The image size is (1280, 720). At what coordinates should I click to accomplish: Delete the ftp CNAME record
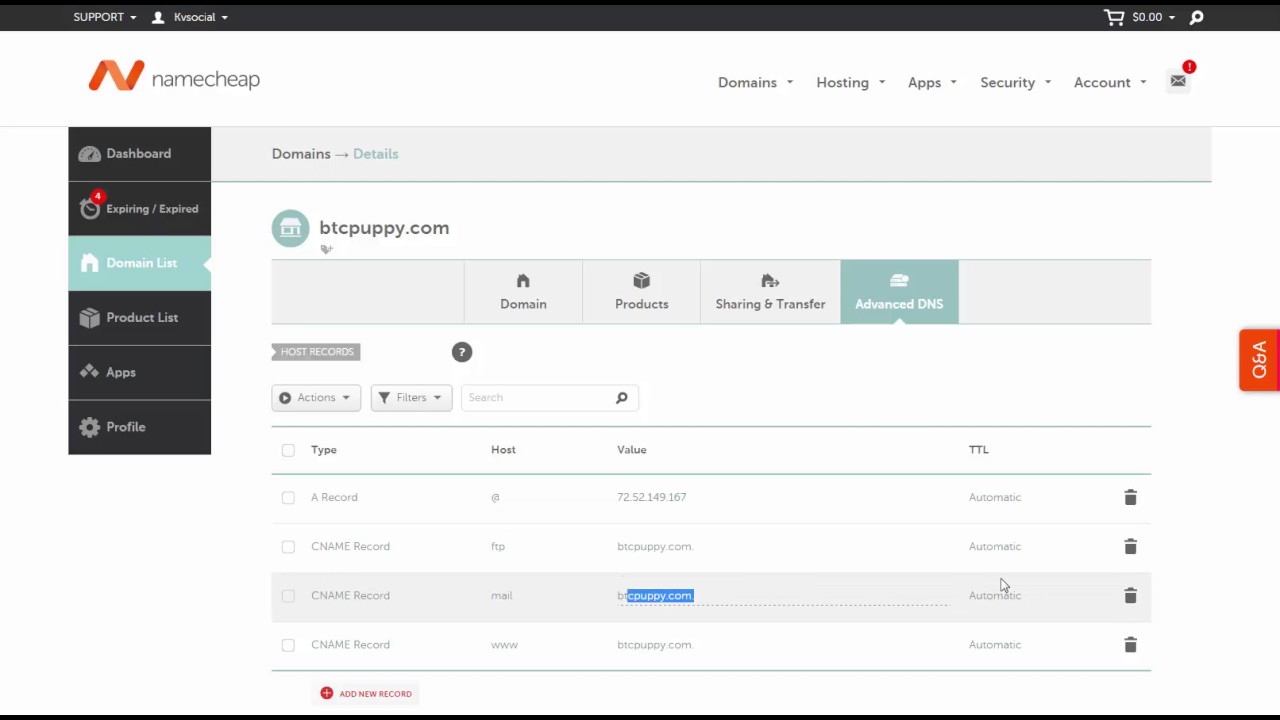click(x=1130, y=546)
